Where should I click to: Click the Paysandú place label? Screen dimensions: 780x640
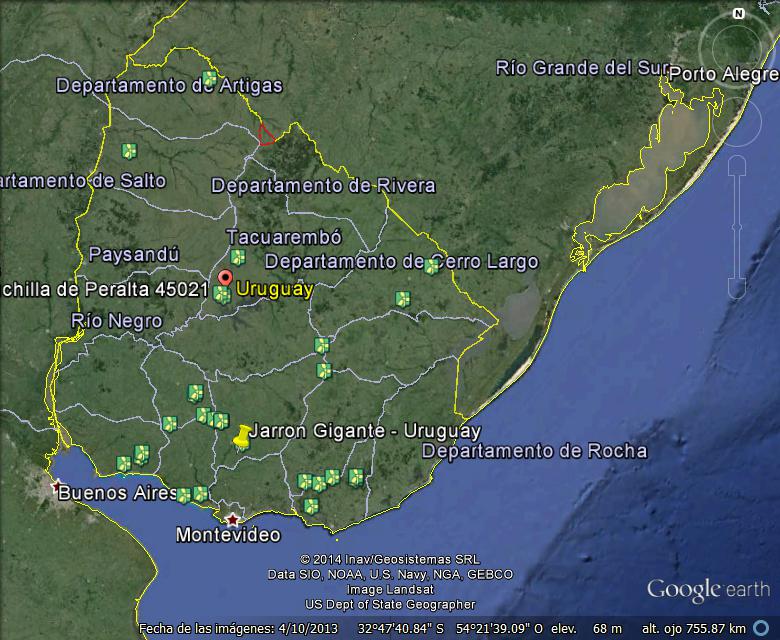(134, 254)
